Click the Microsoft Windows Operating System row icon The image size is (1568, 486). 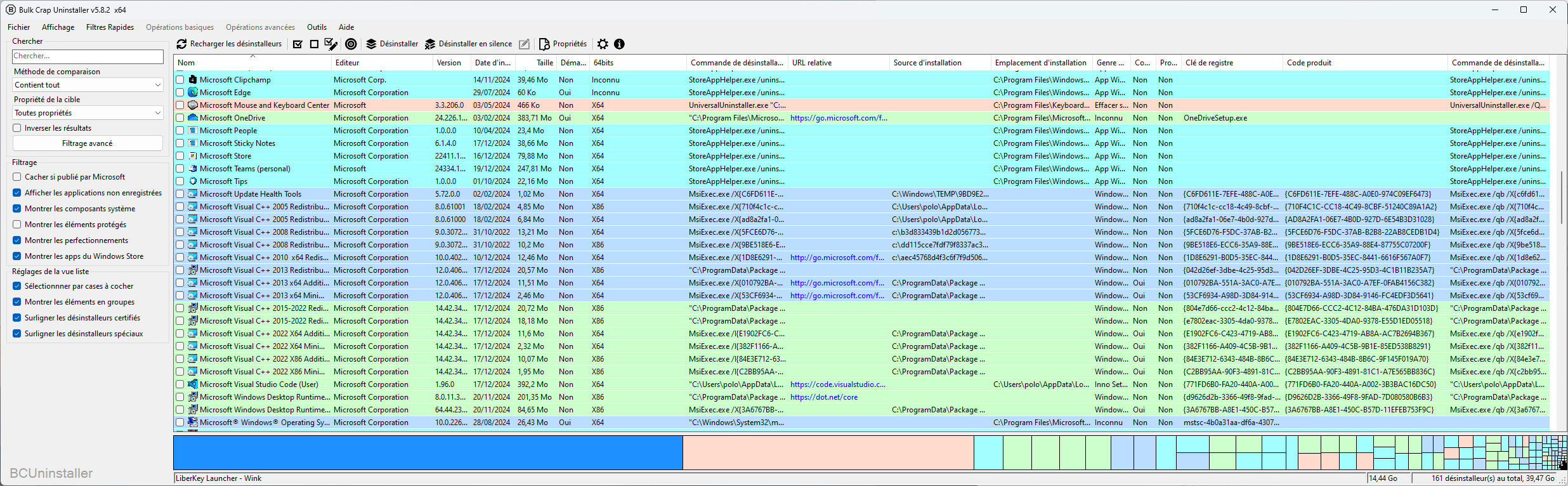click(x=193, y=423)
